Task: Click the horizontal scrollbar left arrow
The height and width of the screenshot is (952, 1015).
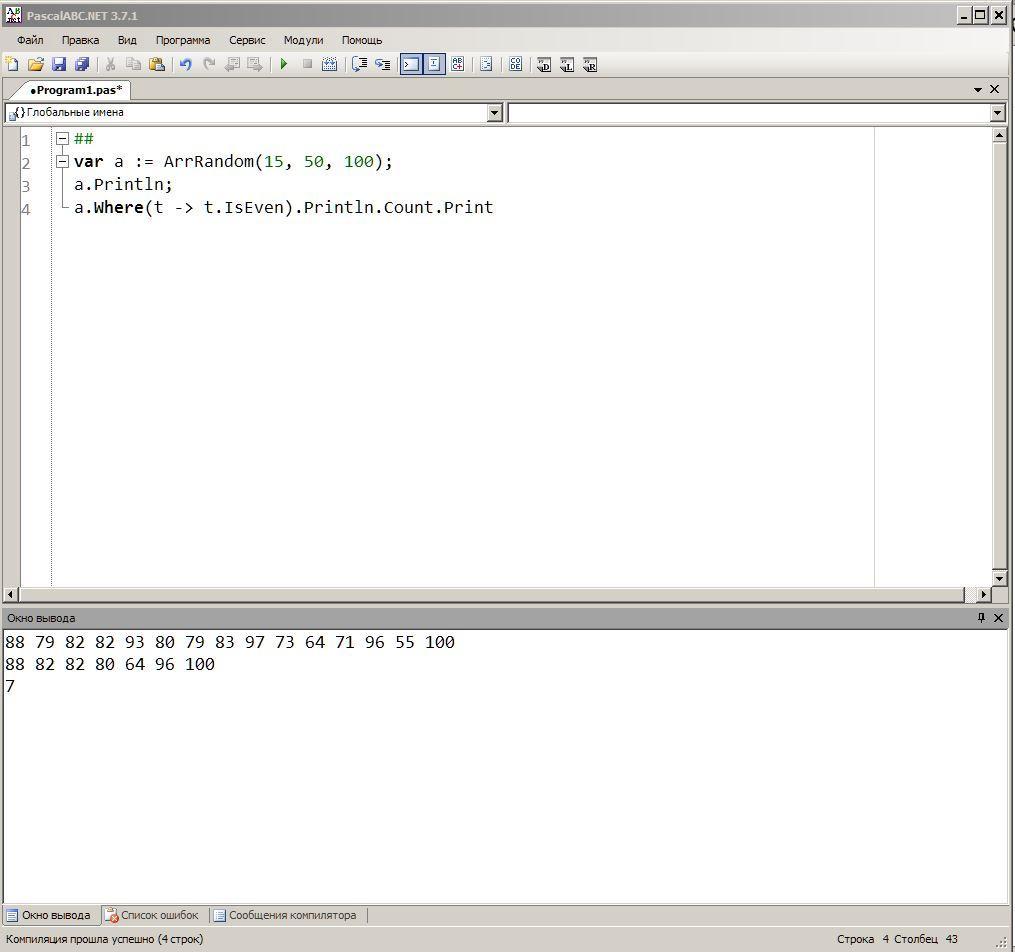Action: click(10, 594)
